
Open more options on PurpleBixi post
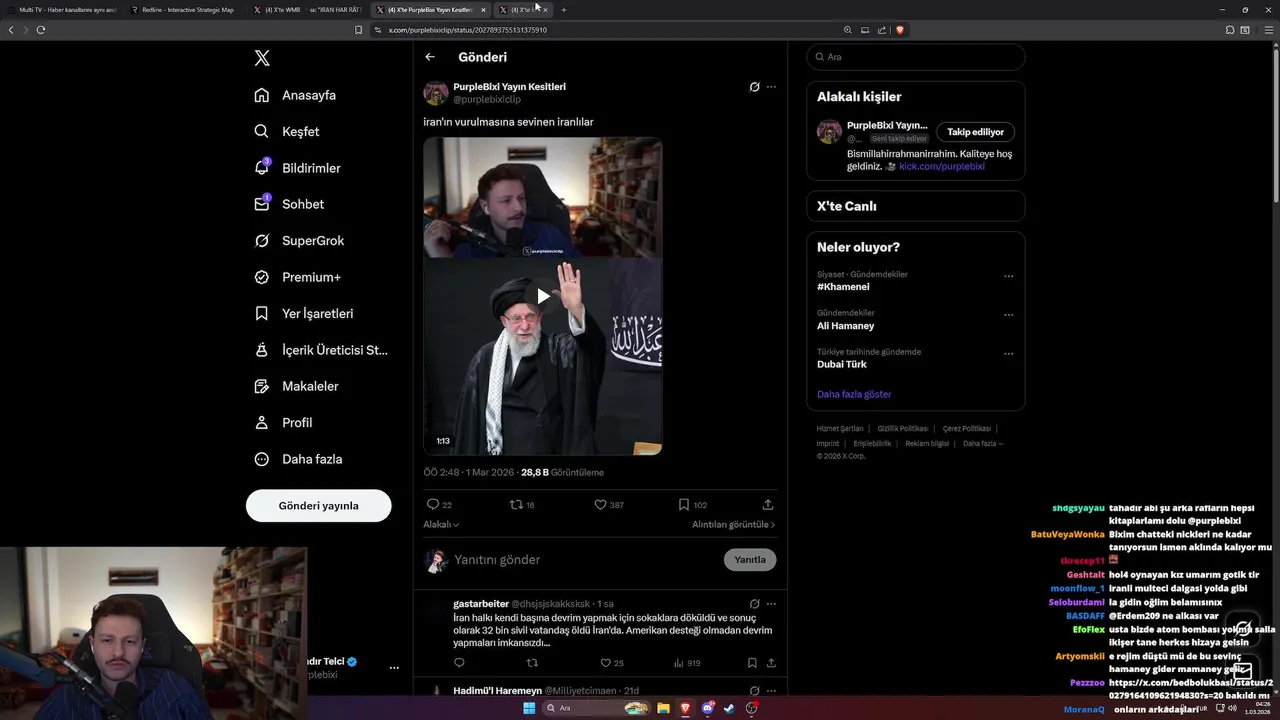coord(771,87)
